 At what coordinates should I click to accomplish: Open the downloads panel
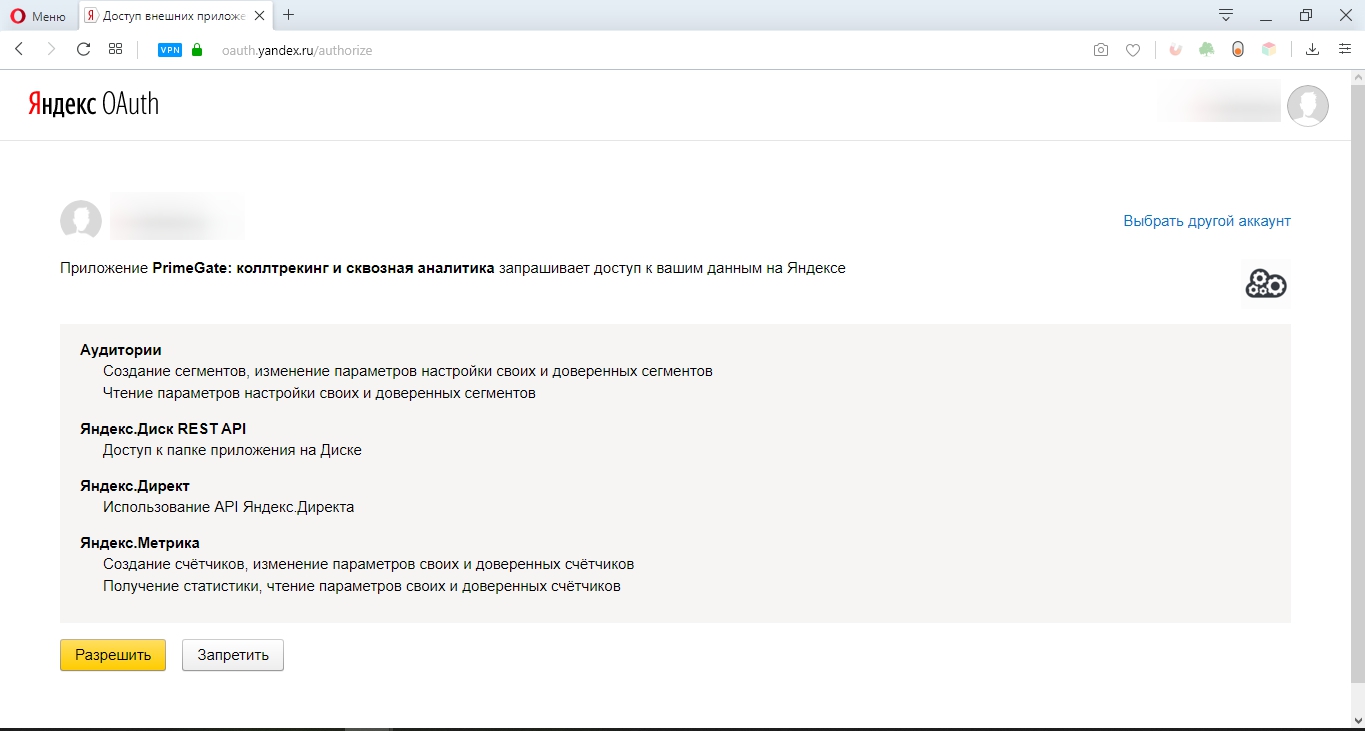click(1313, 50)
